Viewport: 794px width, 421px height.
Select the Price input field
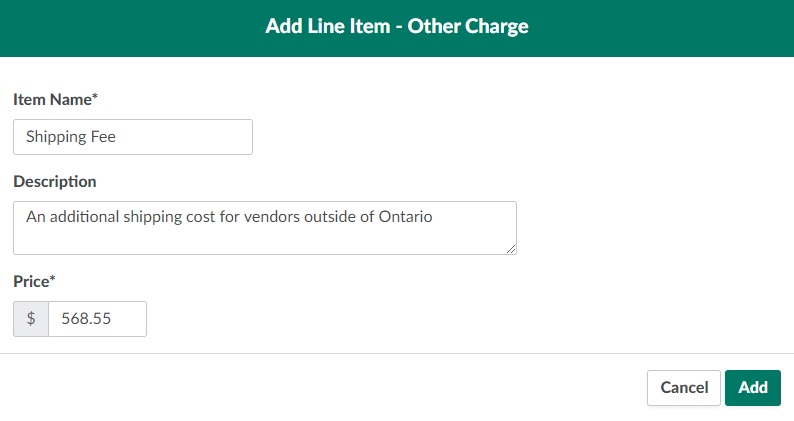pos(97,319)
